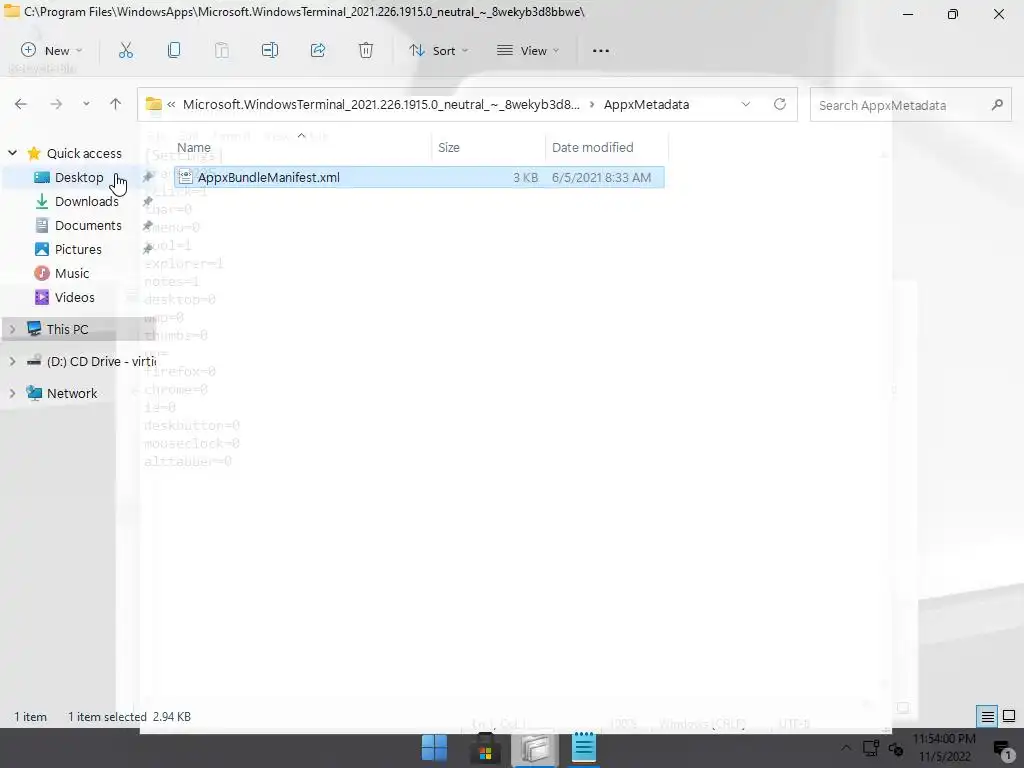Open the View options dropdown
Screen dimensions: 1024x768
point(528,50)
